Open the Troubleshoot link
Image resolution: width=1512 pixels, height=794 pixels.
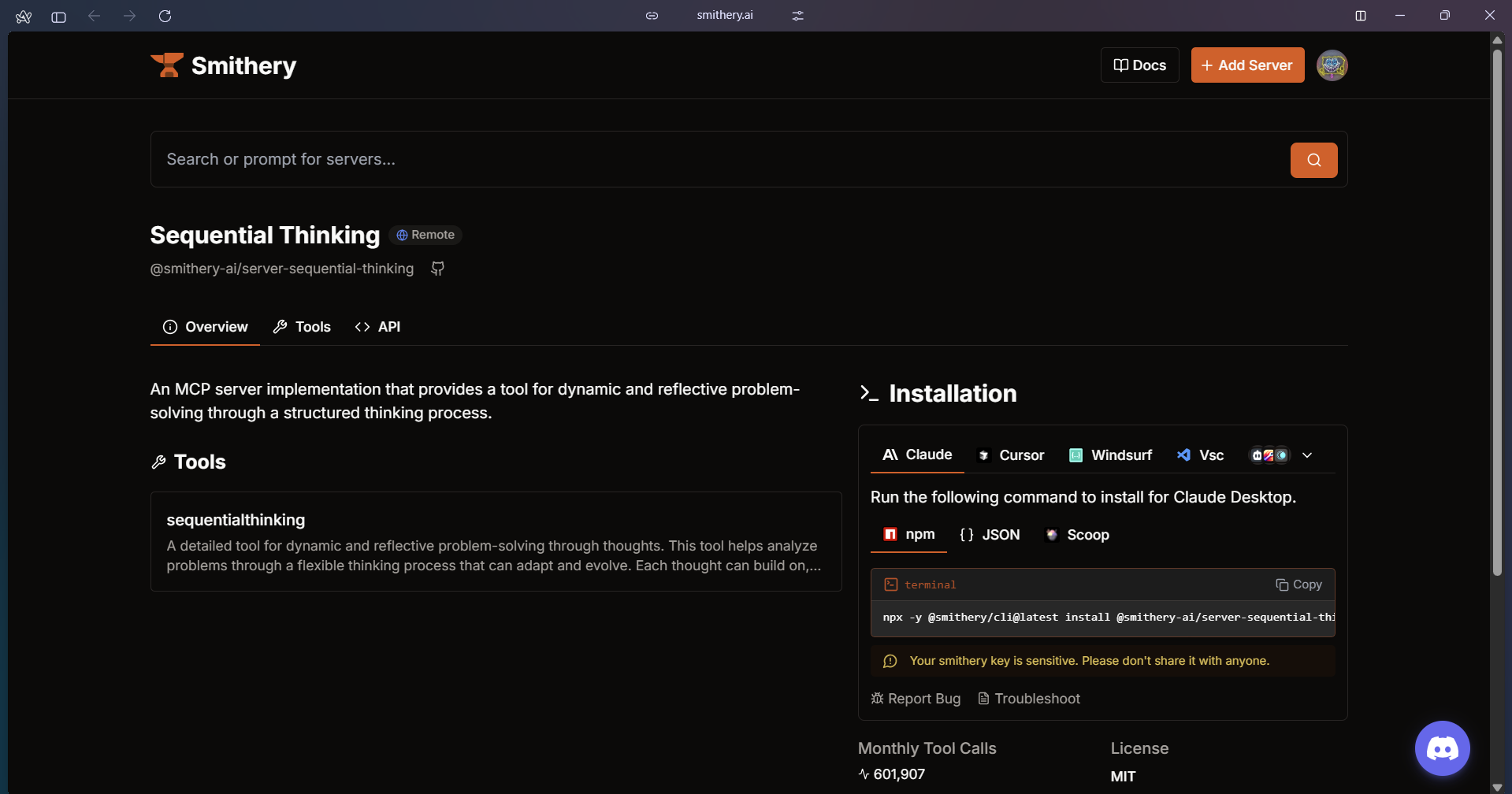1029,699
